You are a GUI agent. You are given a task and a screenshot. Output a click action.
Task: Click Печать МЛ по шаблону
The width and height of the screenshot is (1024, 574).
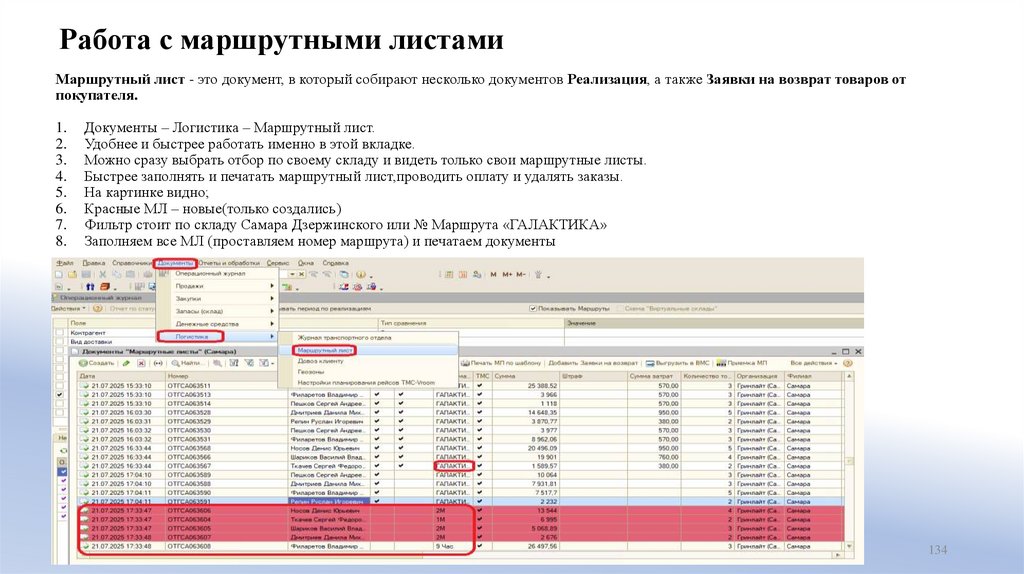(501, 362)
